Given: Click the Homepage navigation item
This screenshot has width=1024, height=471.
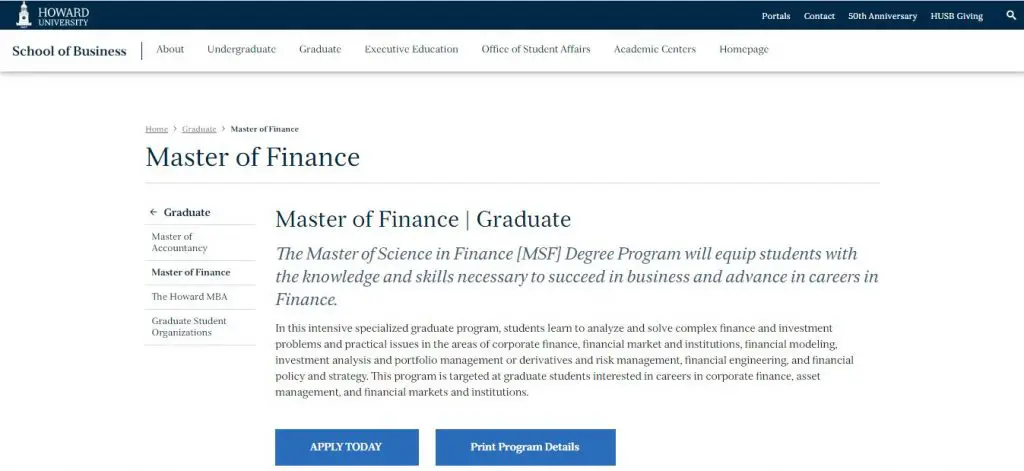Looking at the screenshot, I should [744, 49].
